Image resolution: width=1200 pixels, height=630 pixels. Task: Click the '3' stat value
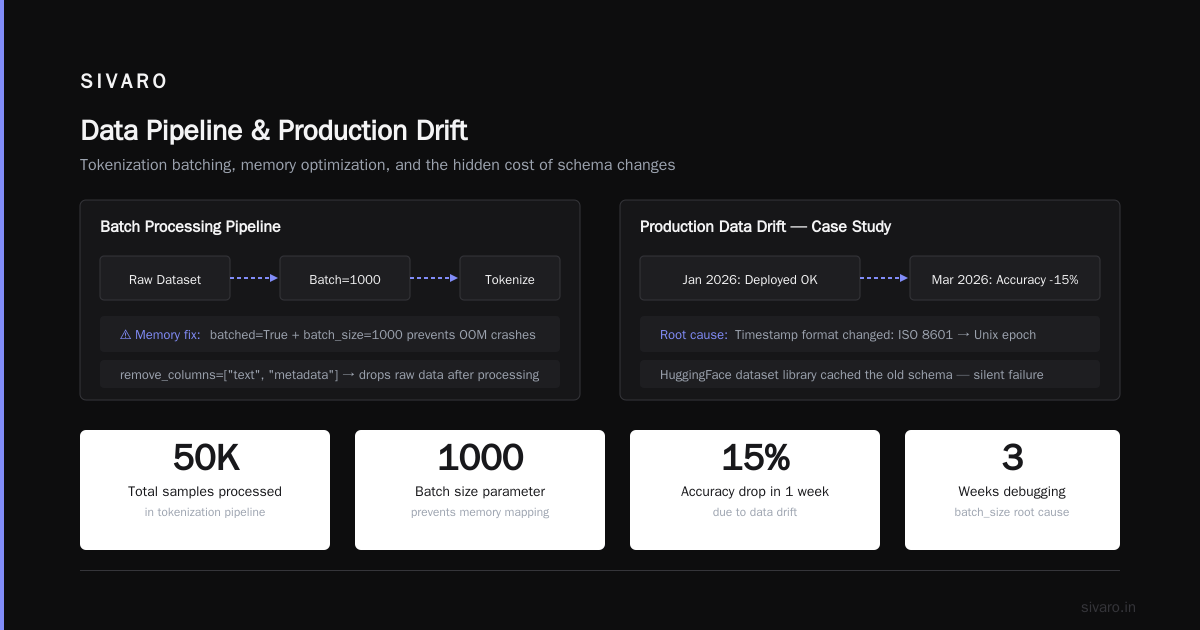1012,458
